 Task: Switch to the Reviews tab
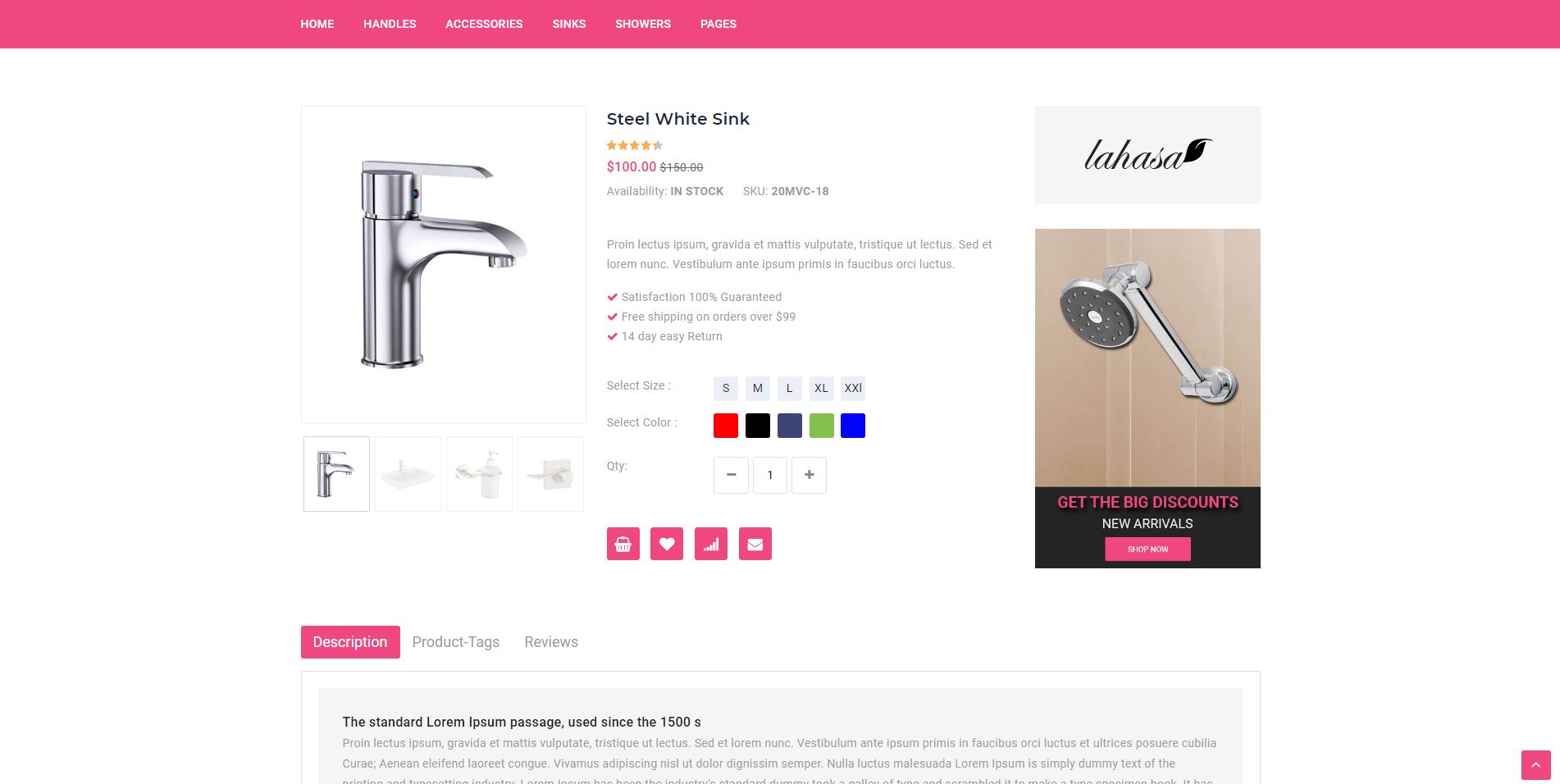click(551, 642)
